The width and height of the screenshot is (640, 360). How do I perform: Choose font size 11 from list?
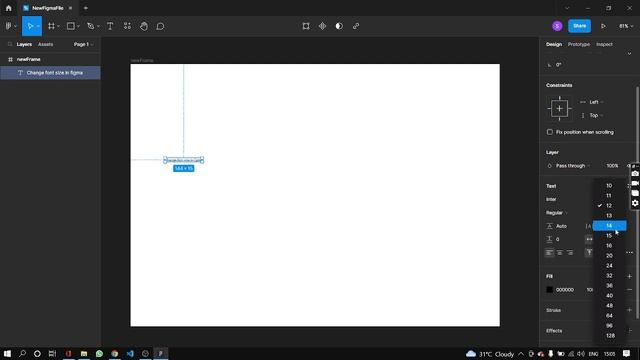click(609, 196)
